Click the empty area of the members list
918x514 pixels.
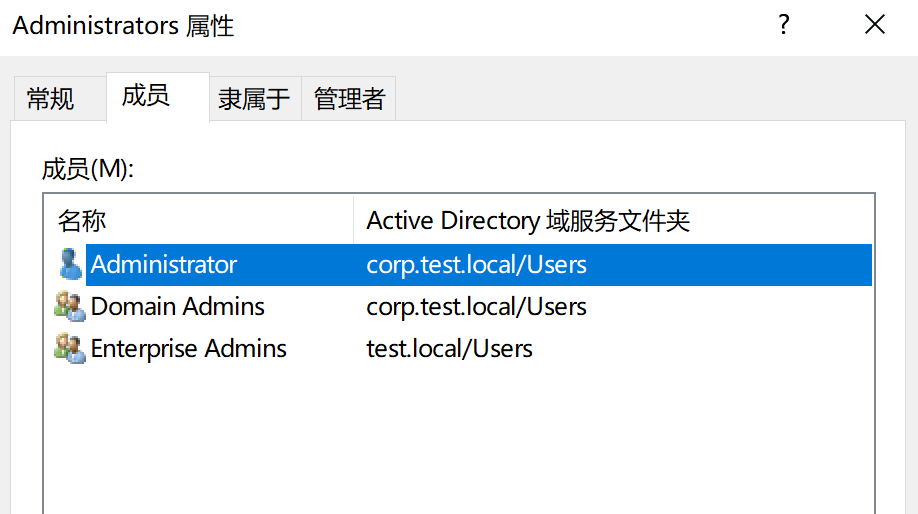(x=458, y=440)
